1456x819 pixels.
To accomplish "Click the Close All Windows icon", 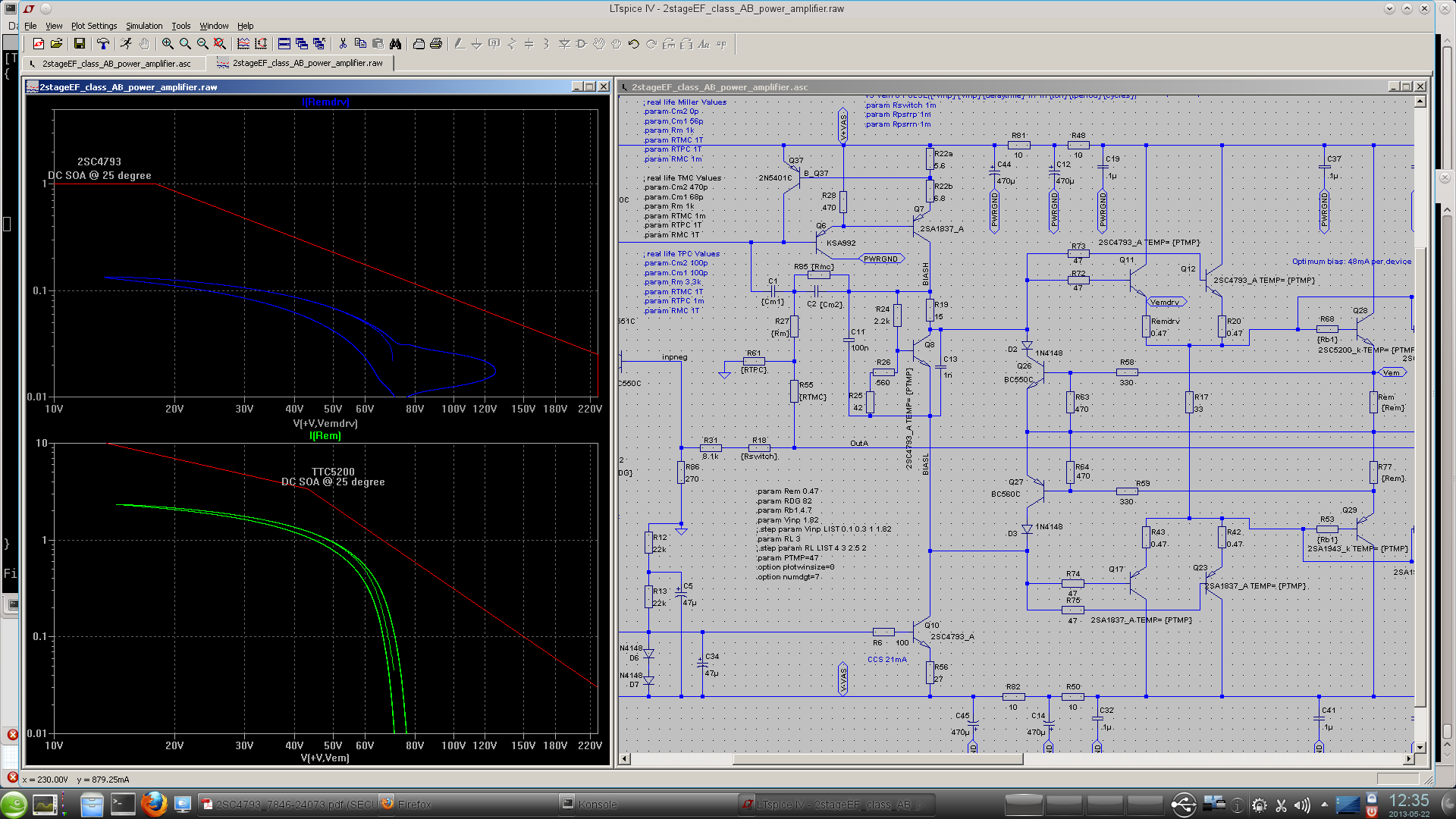I will [x=319, y=44].
